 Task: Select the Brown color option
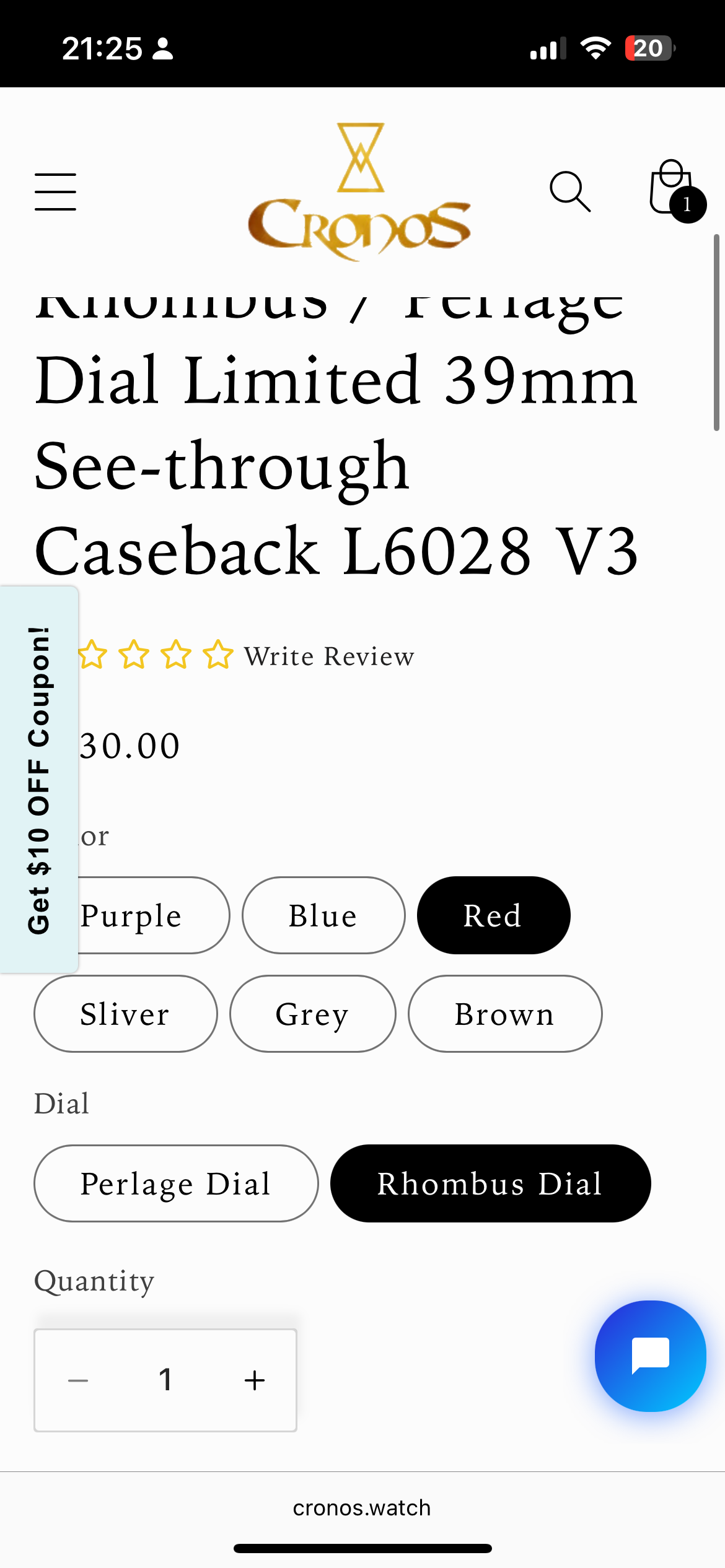coord(504,1014)
